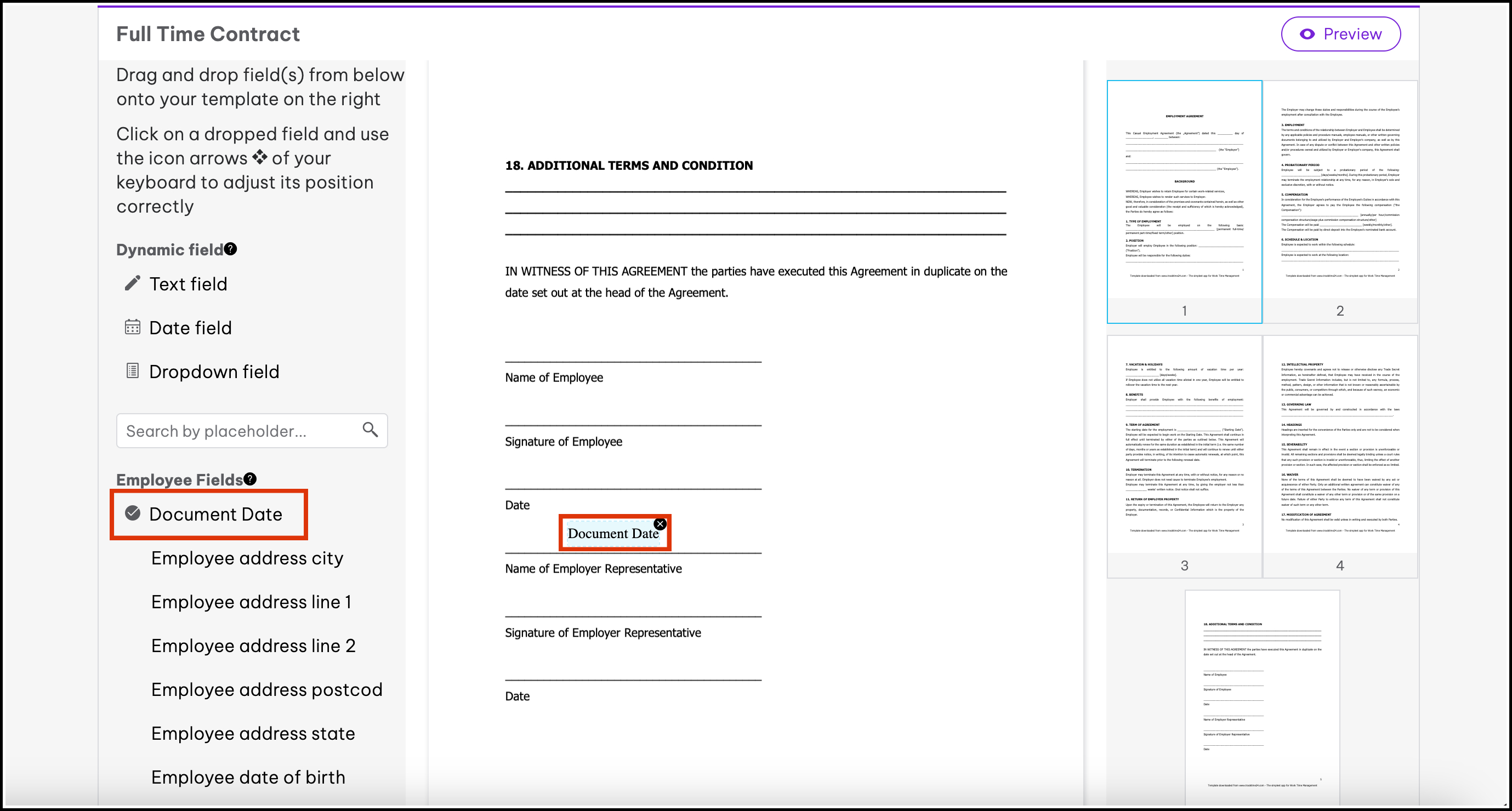Select the dropped Document Date placeholder

point(610,534)
